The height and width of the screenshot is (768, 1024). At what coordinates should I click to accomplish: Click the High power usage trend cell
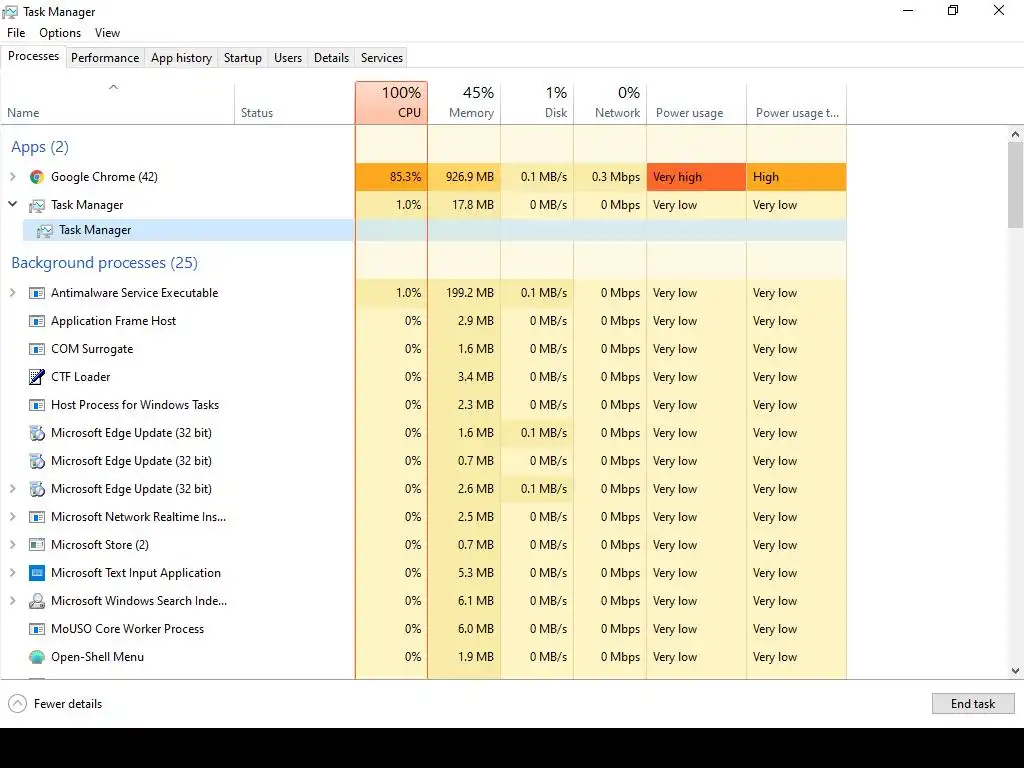(797, 177)
